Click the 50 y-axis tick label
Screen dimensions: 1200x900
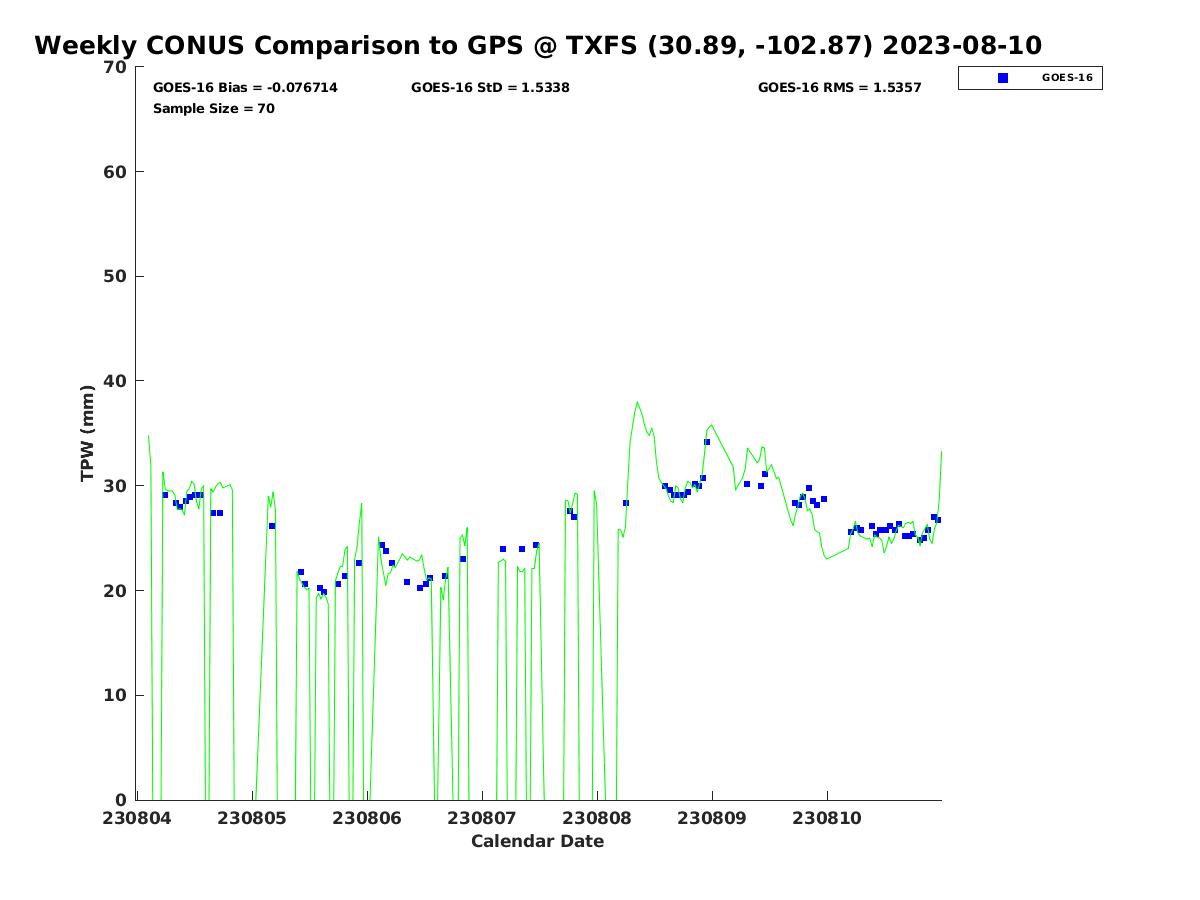click(116, 277)
